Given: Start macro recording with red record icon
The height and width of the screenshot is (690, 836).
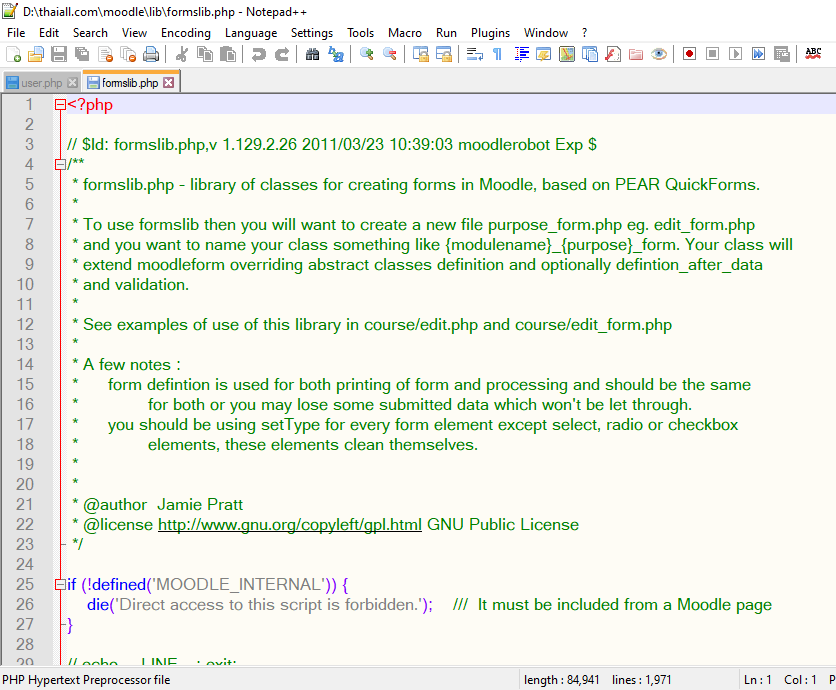Looking at the screenshot, I should tap(689, 54).
